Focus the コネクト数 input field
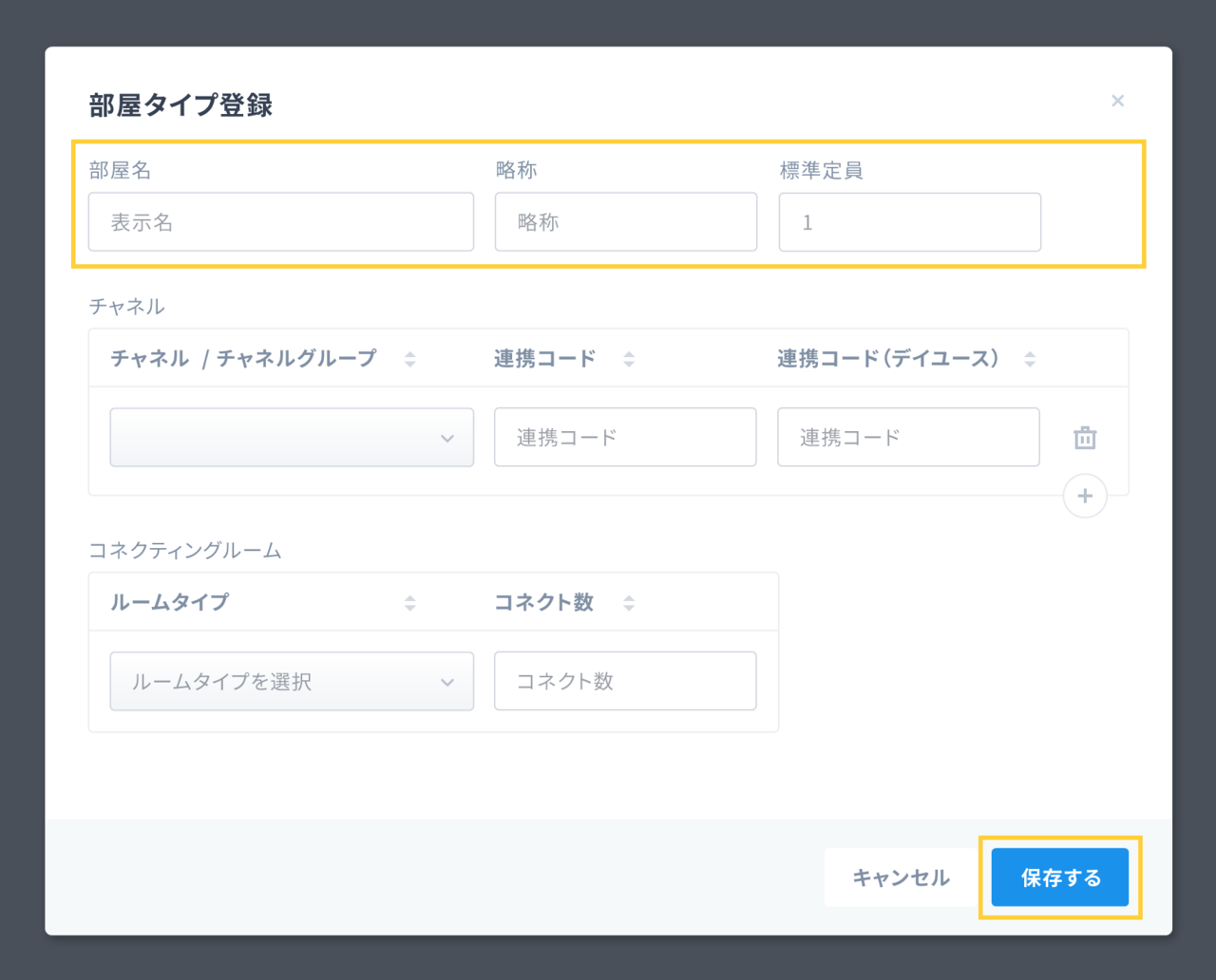The image size is (1216, 980). pyautogui.click(x=625, y=682)
